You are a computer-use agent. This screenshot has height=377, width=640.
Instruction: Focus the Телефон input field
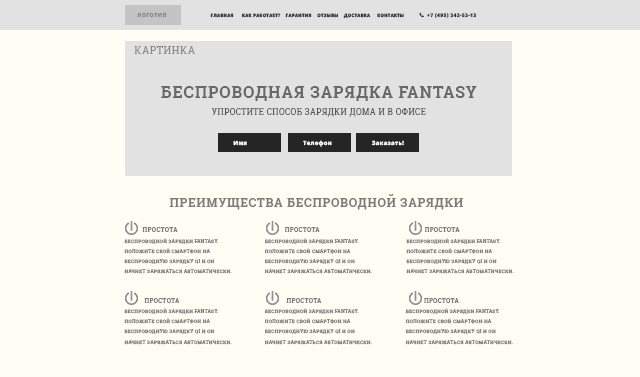[319, 142]
